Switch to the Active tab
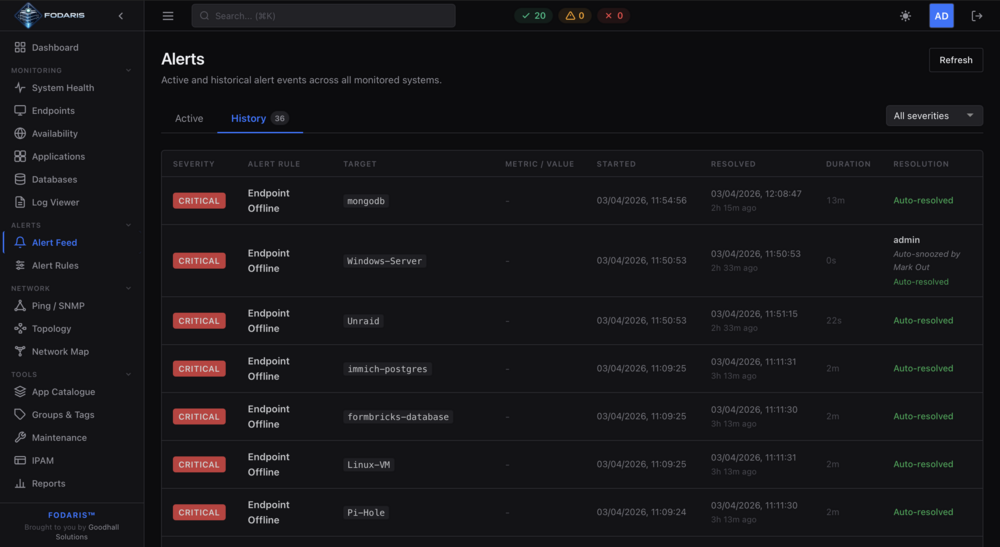1000x547 pixels. [189, 119]
